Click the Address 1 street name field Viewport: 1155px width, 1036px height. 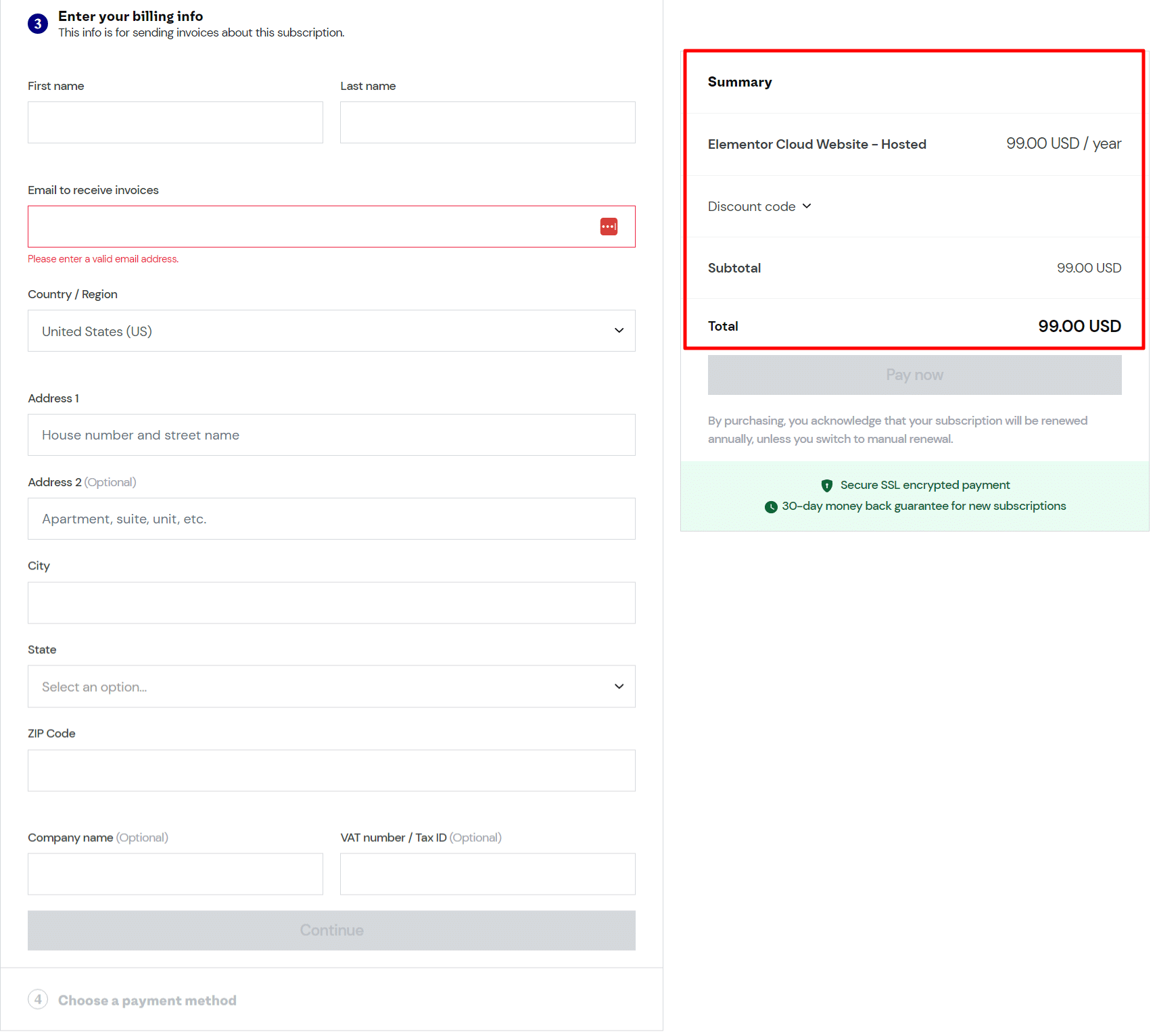pos(331,435)
